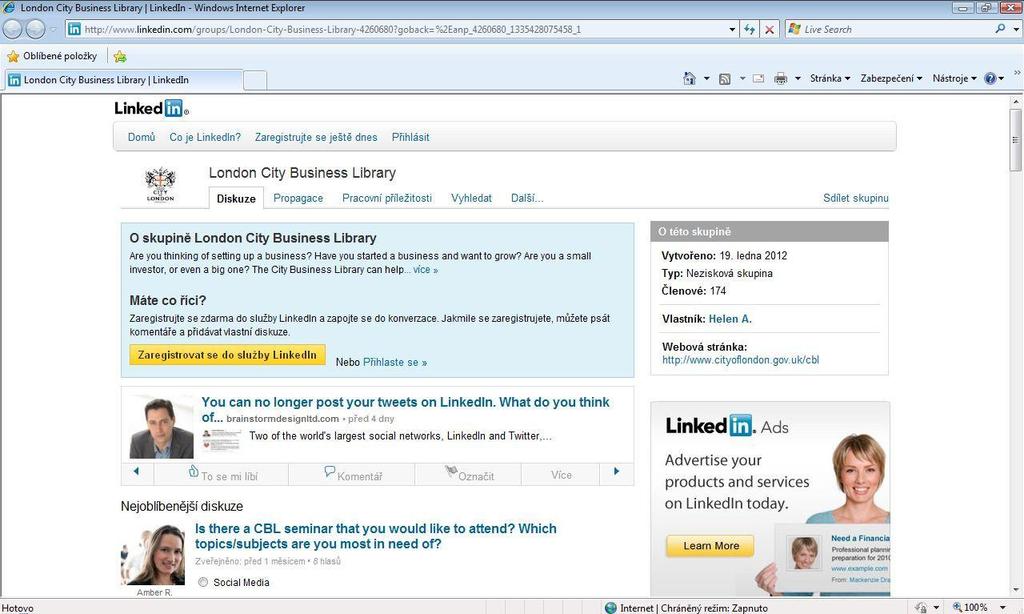
Task: Click the previous discussion left arrow
Action: click(x=136, y=471)
